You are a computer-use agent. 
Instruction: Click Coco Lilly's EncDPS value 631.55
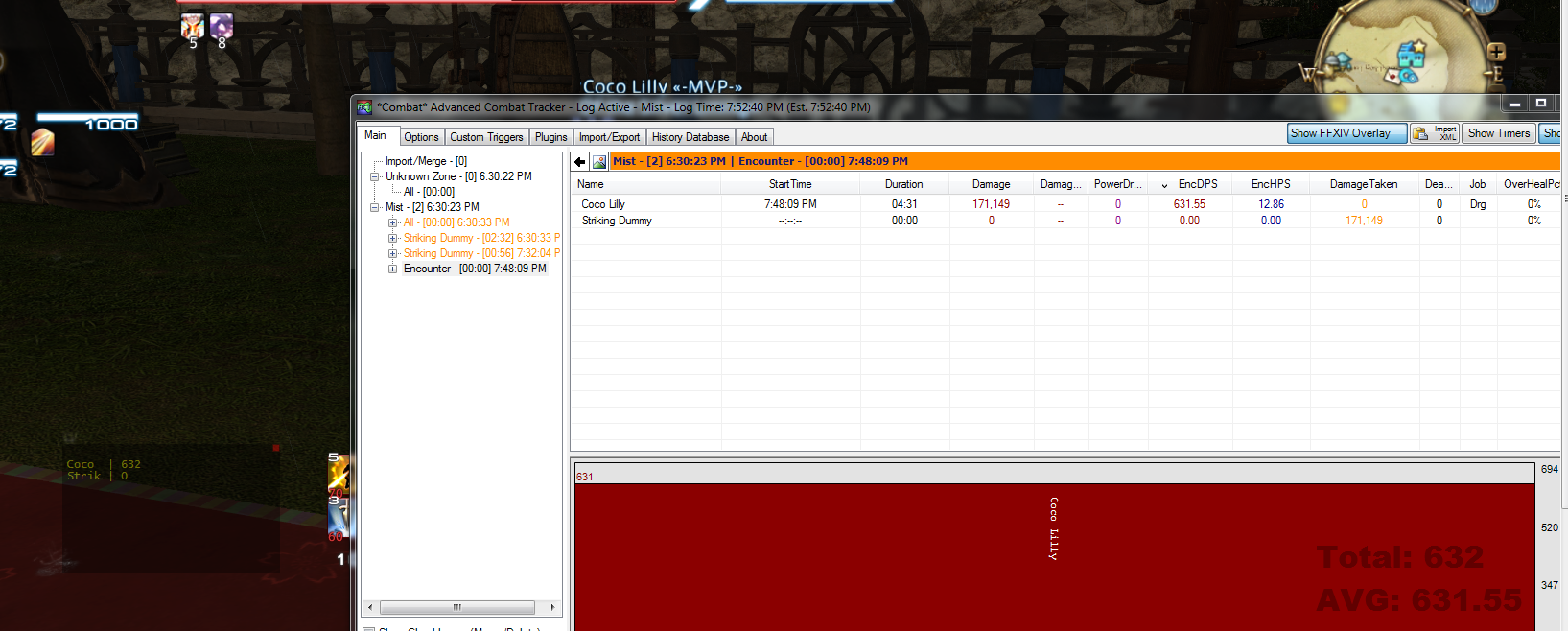click(1189, 204)
